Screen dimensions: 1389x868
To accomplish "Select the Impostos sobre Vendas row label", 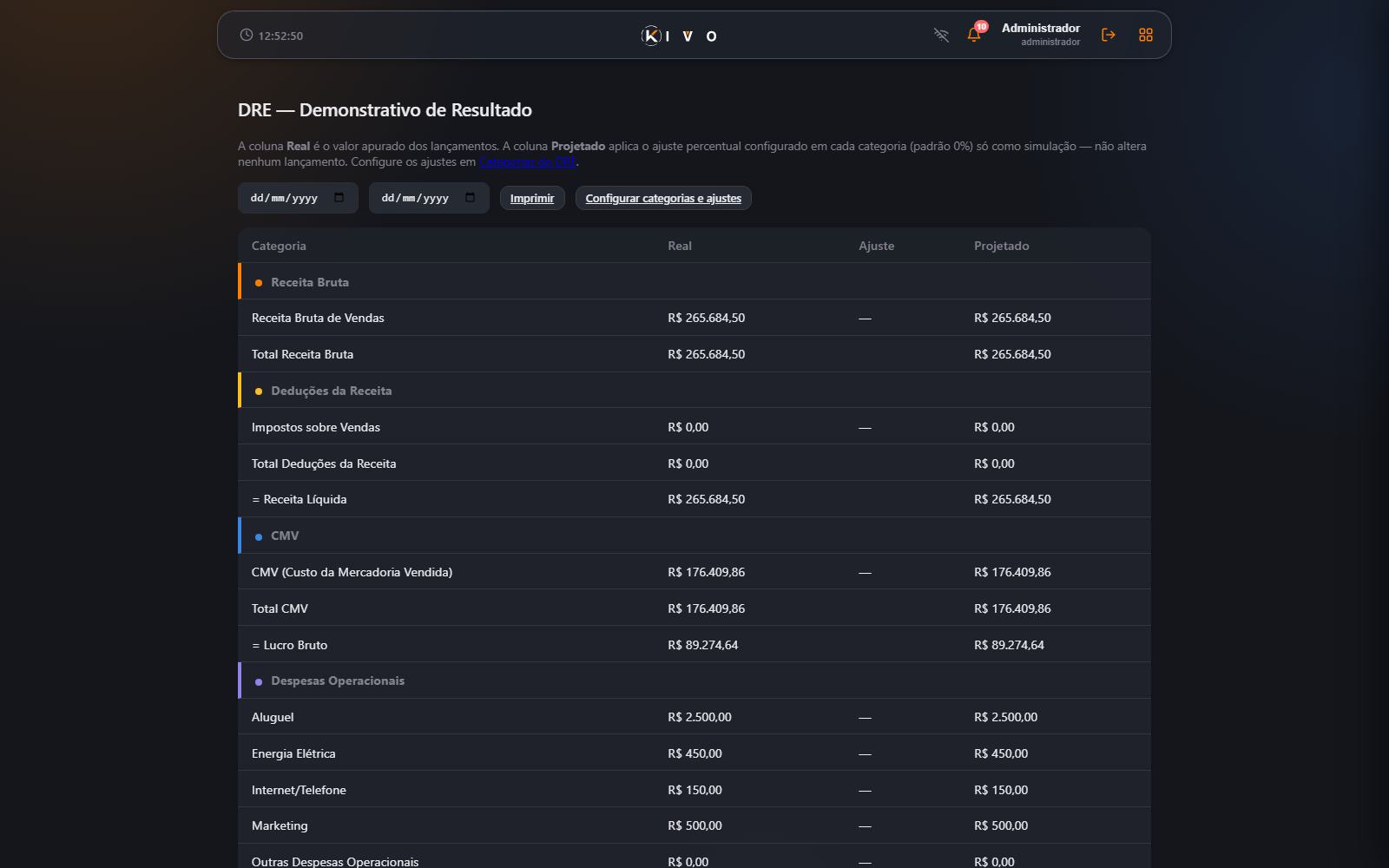I will (x=315, y=427).
